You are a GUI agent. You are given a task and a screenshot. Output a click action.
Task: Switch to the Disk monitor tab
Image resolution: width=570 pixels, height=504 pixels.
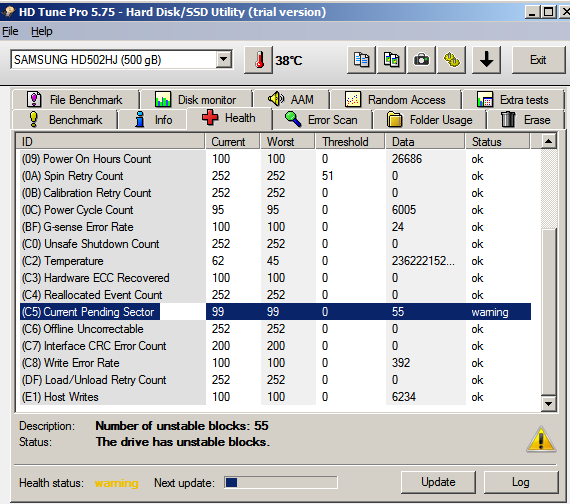(196, 99)
